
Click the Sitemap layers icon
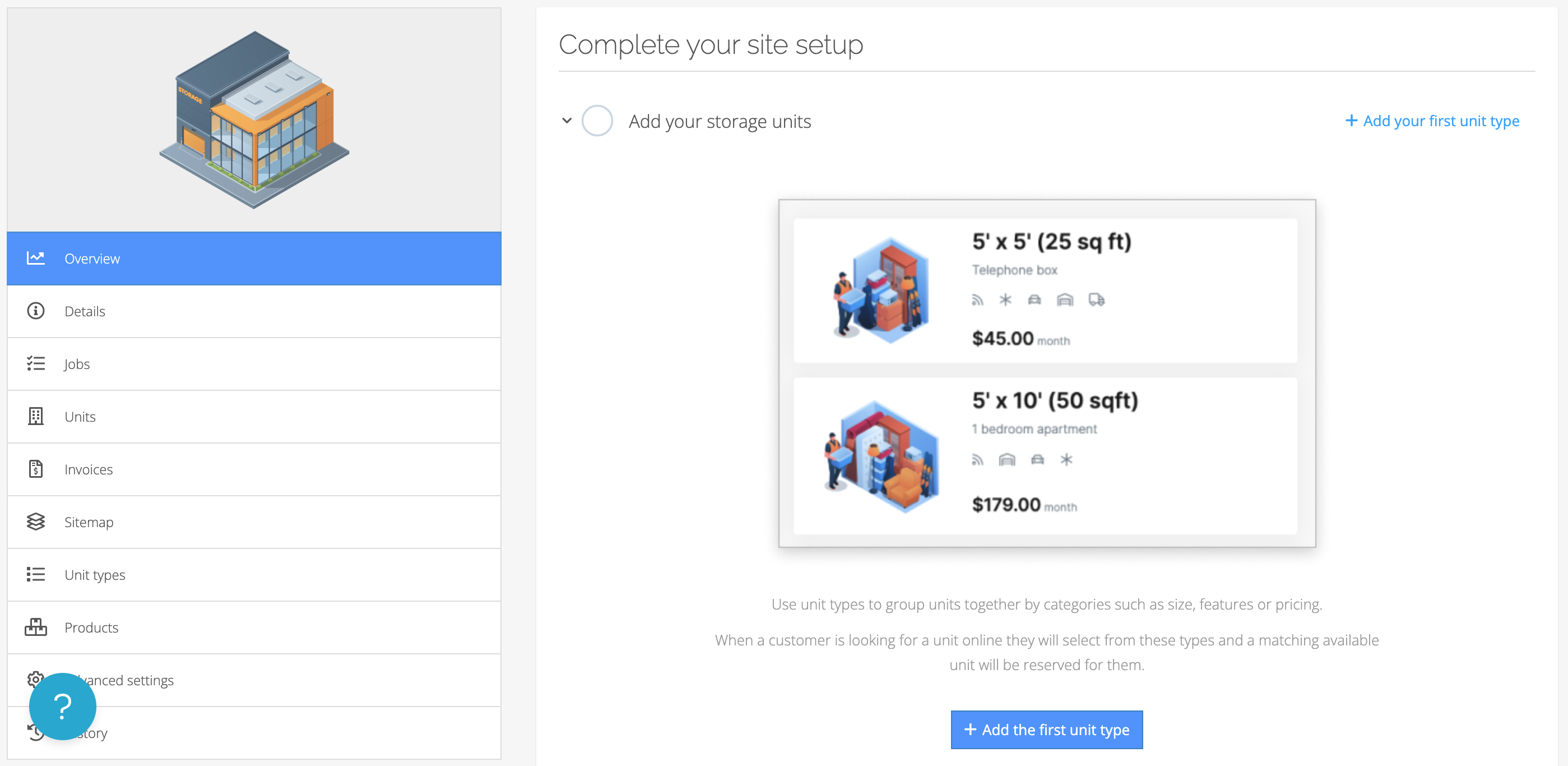(x=35, y=522)
